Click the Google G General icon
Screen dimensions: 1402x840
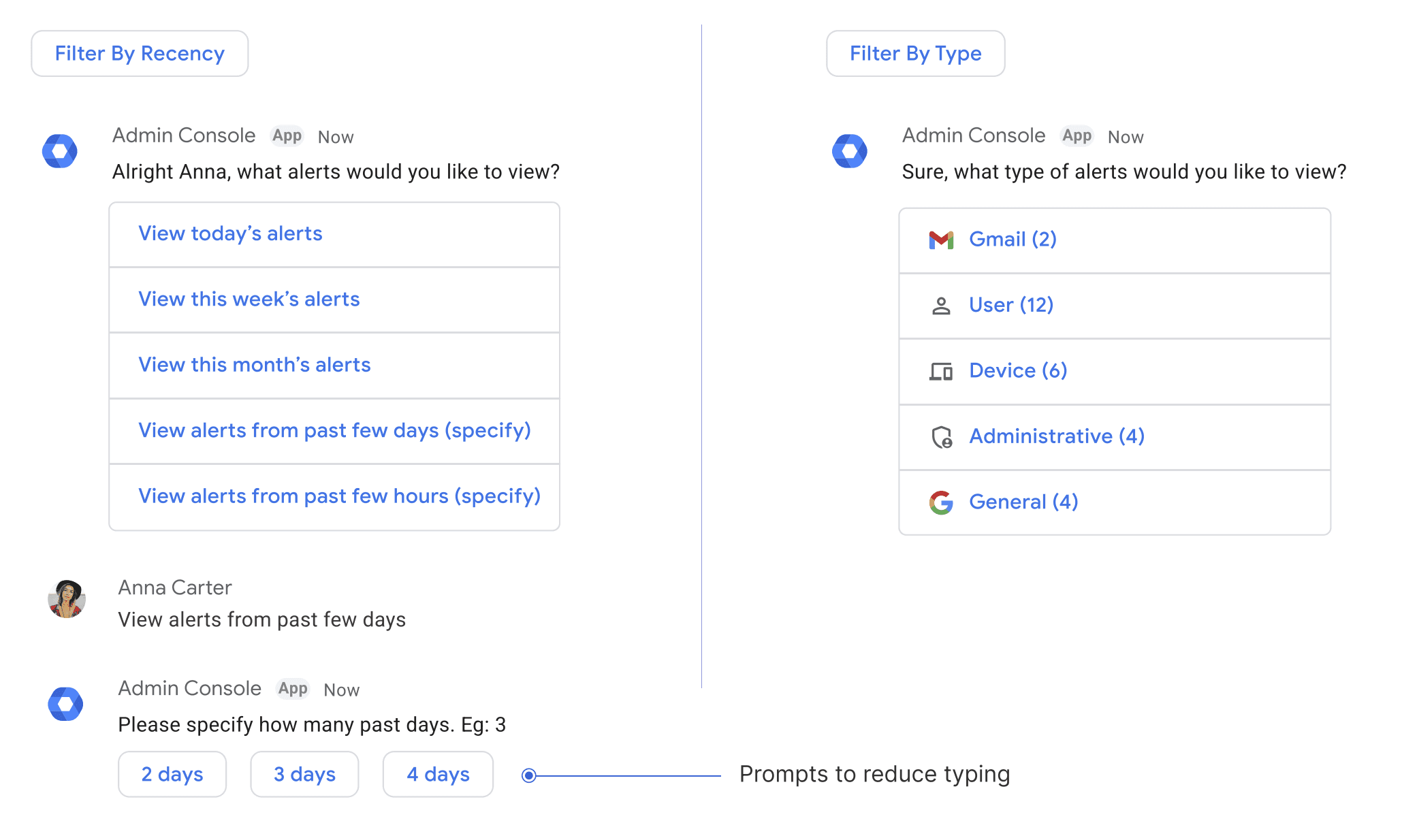[940, 502]
